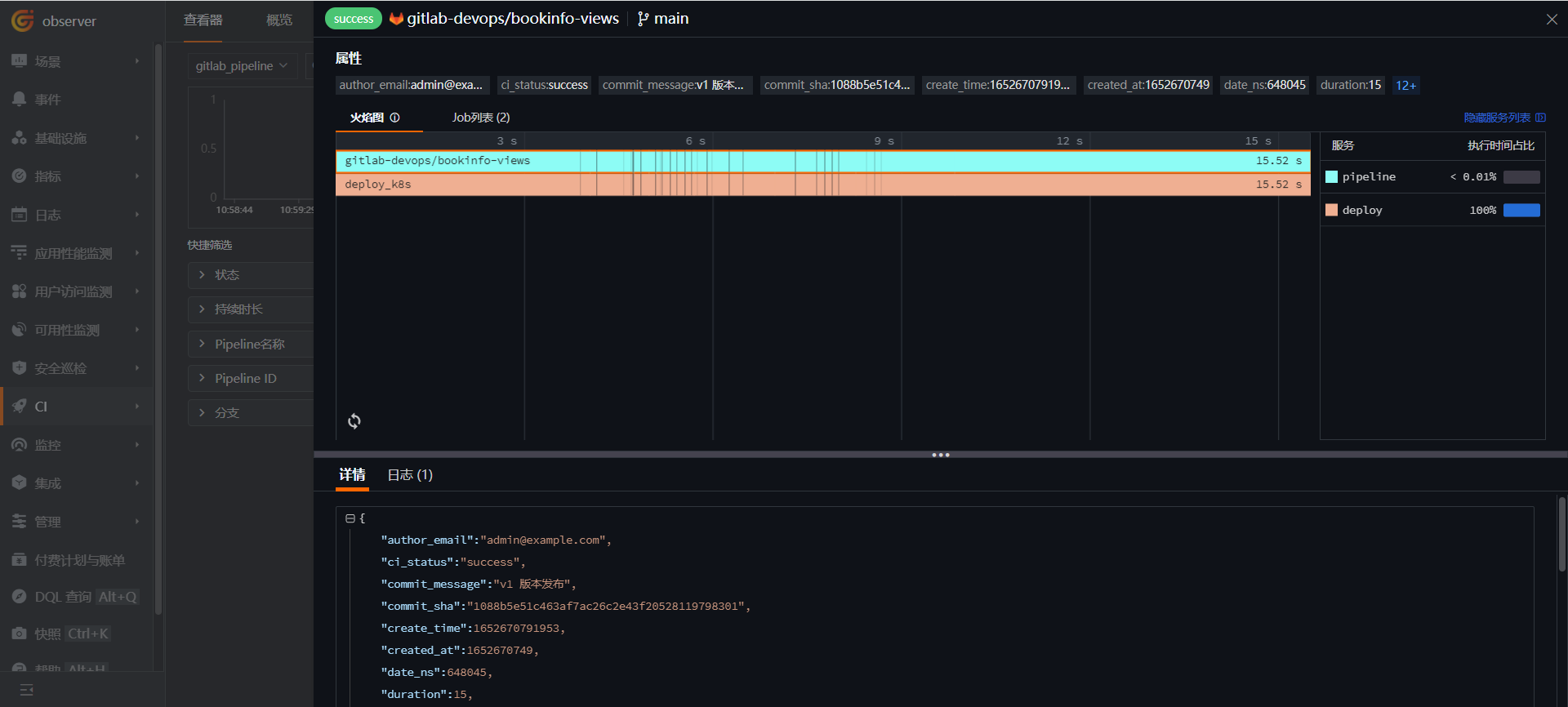Click the deploy service orange swatch
Screen dimensions: 1568x707
tap(1331, 210)
